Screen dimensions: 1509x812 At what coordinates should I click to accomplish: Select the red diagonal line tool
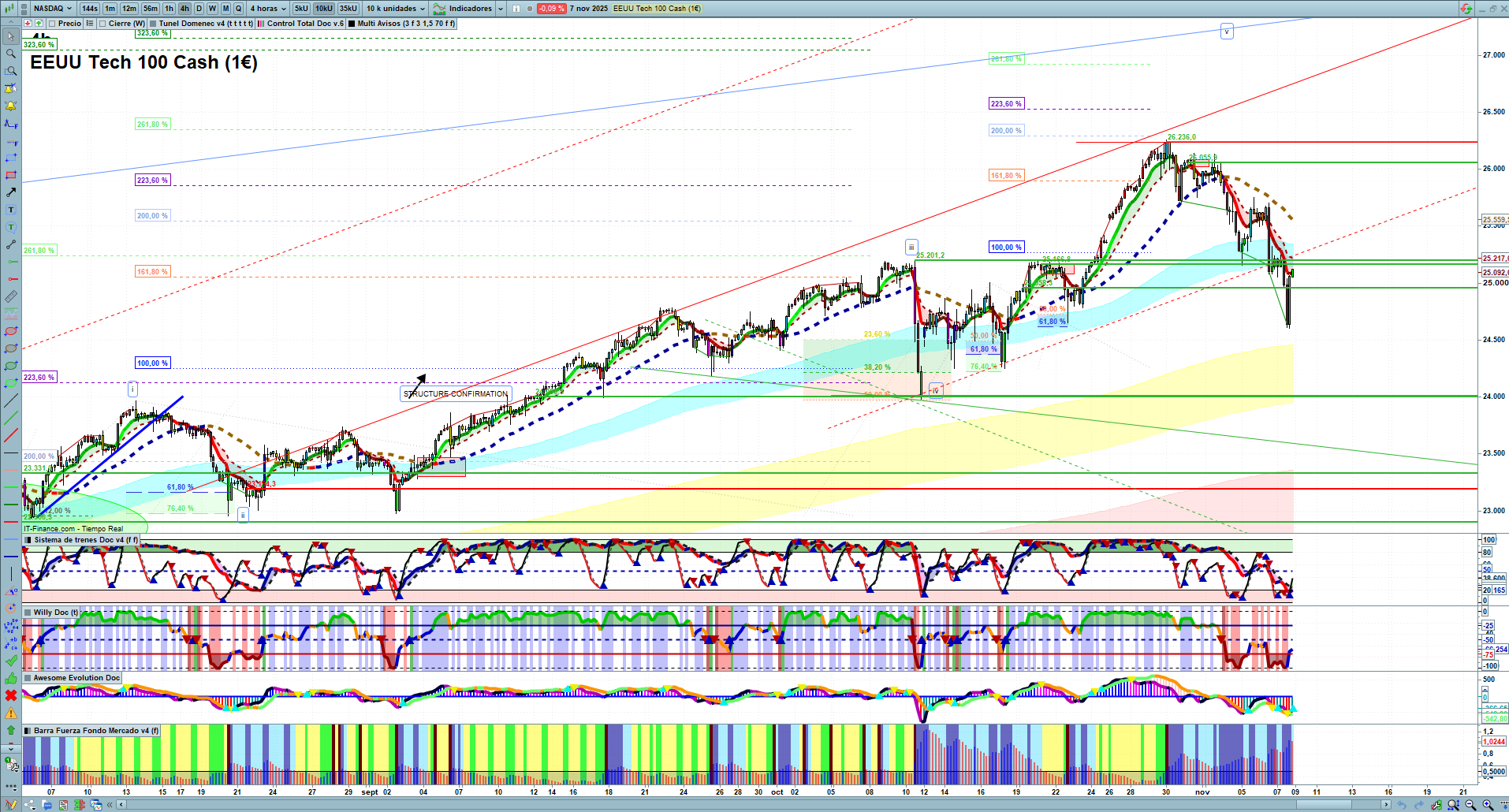(x=11, y=435)
